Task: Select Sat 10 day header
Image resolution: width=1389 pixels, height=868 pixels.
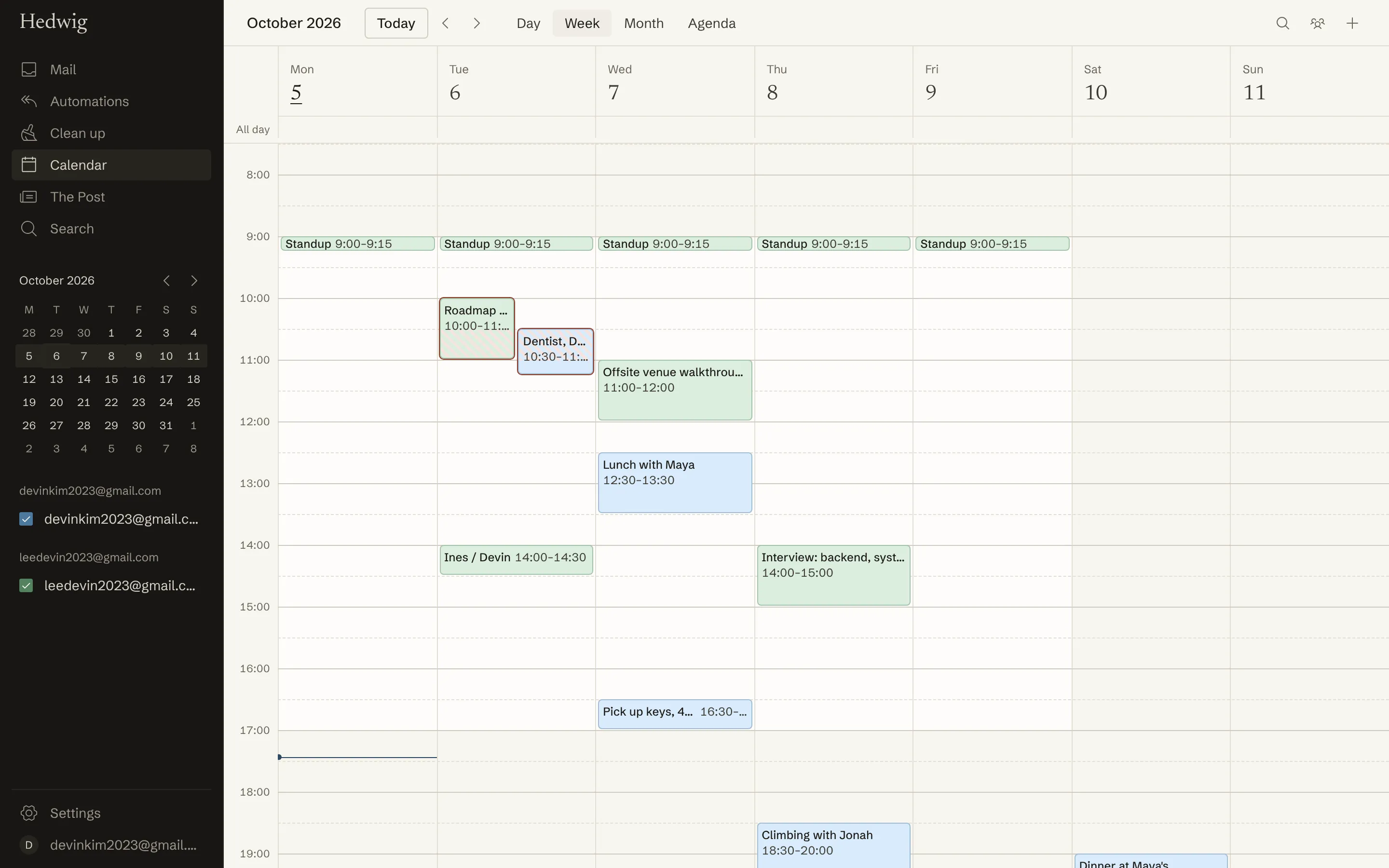Action: pyautogui.click(x=1151, y=81)
